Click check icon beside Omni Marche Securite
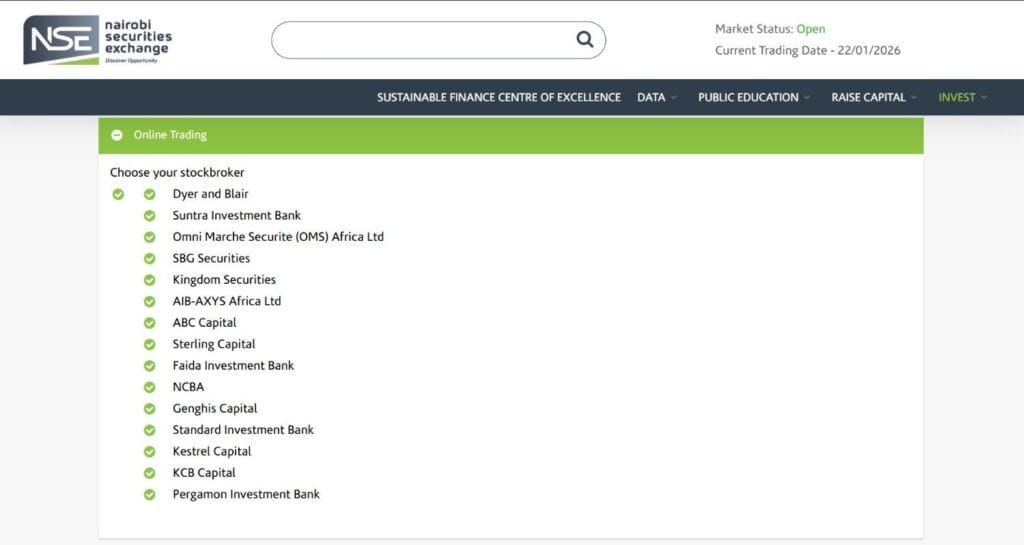The image size is (1024, 545). tap(150, 238)
